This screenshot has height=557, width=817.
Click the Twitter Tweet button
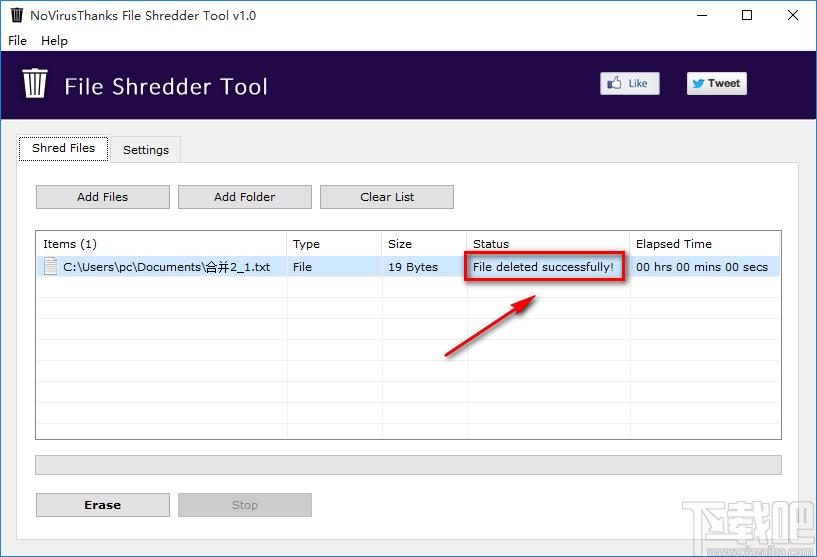[716, 83]
